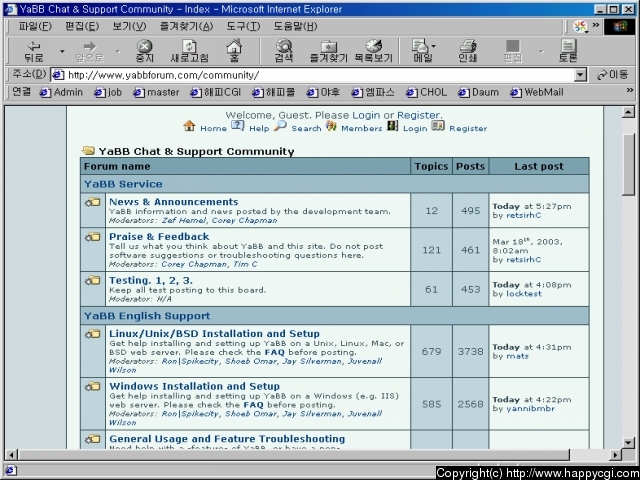The height and width of the screenshot is (480, 640).
Task: Open the Favorites (즐겨찾기) toolbar icon
Action: coord(328,51)
